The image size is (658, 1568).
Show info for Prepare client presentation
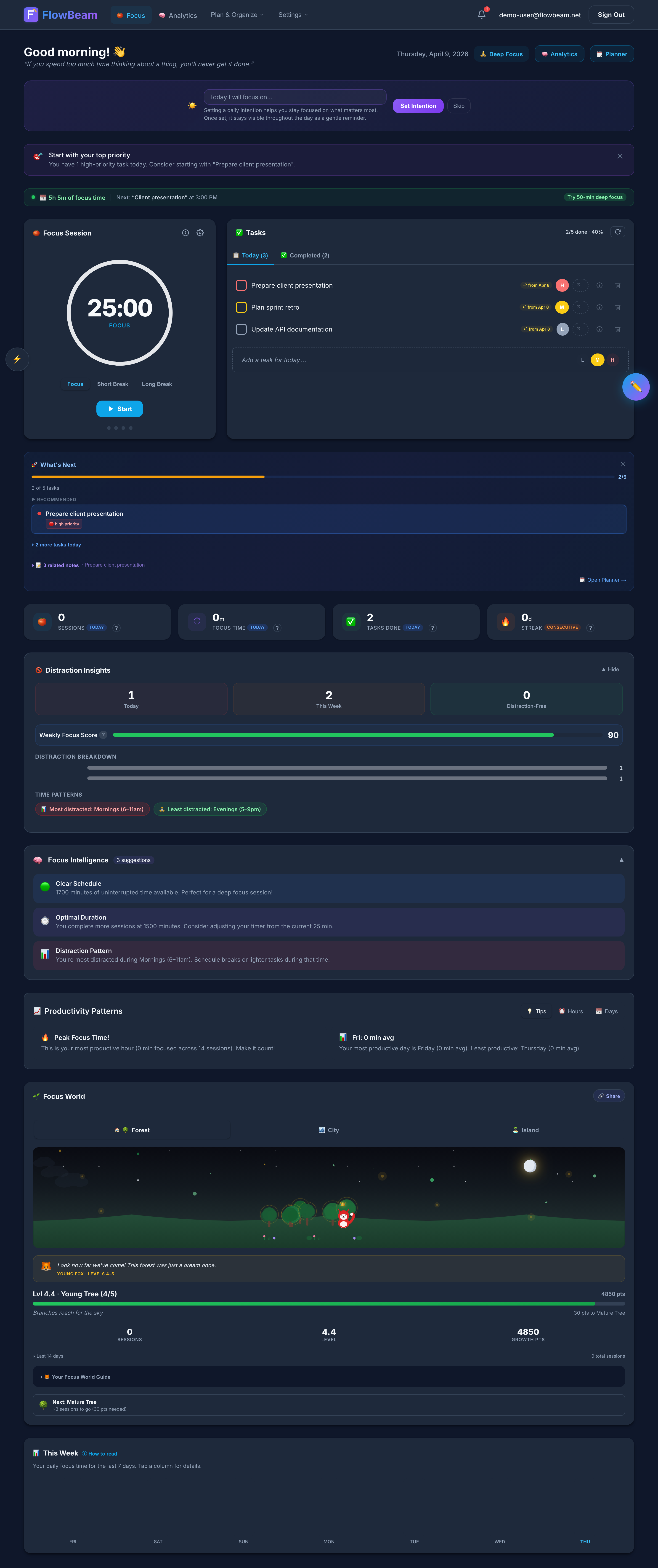click(x=599, y=286)
